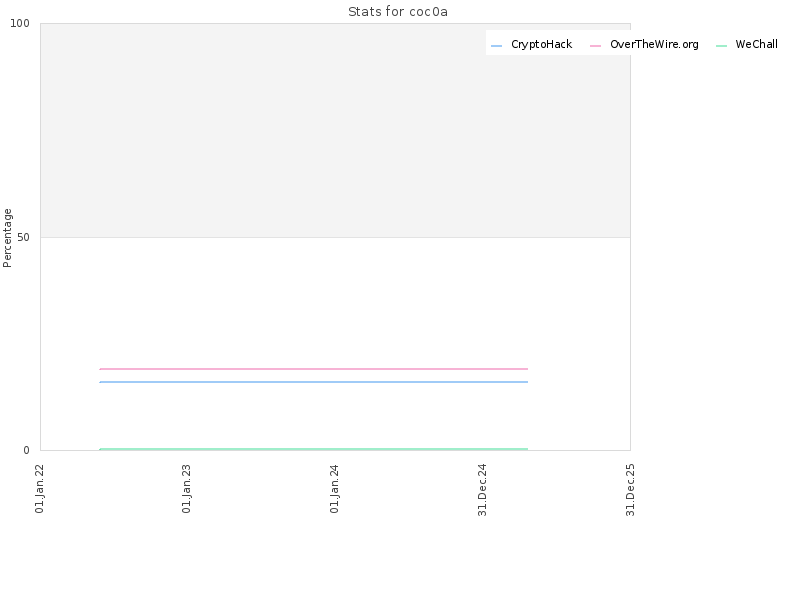Click the 01.Jan.22 x-axis label
This screenshot has width=800, height=600.
[40, 489]
